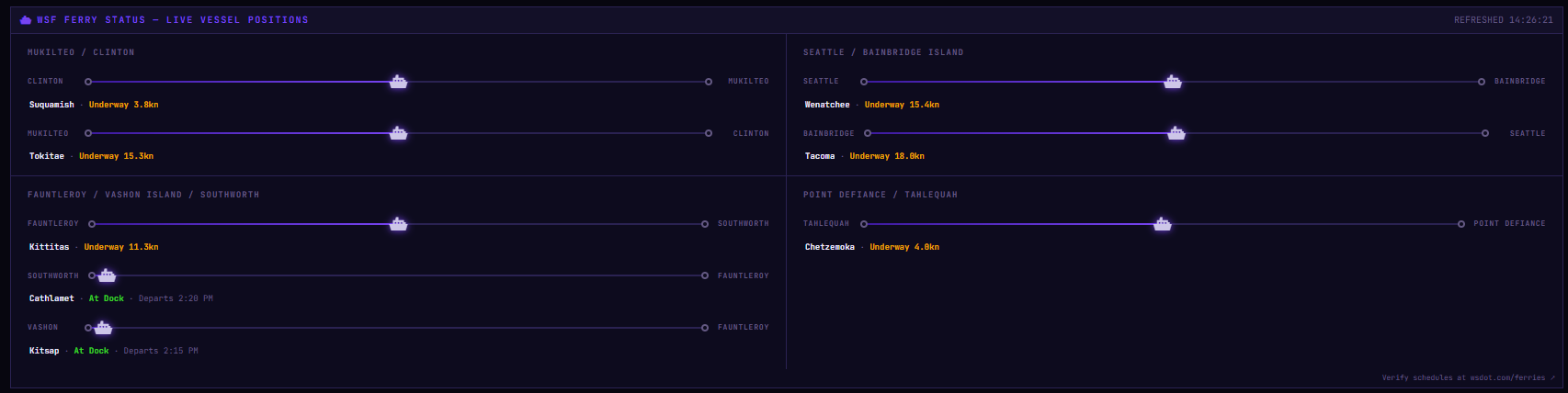Click Cathlamet's At Dock status
Image resolution: width=1568 pixels, height=393 pixels.
click(x=107, y=298)
